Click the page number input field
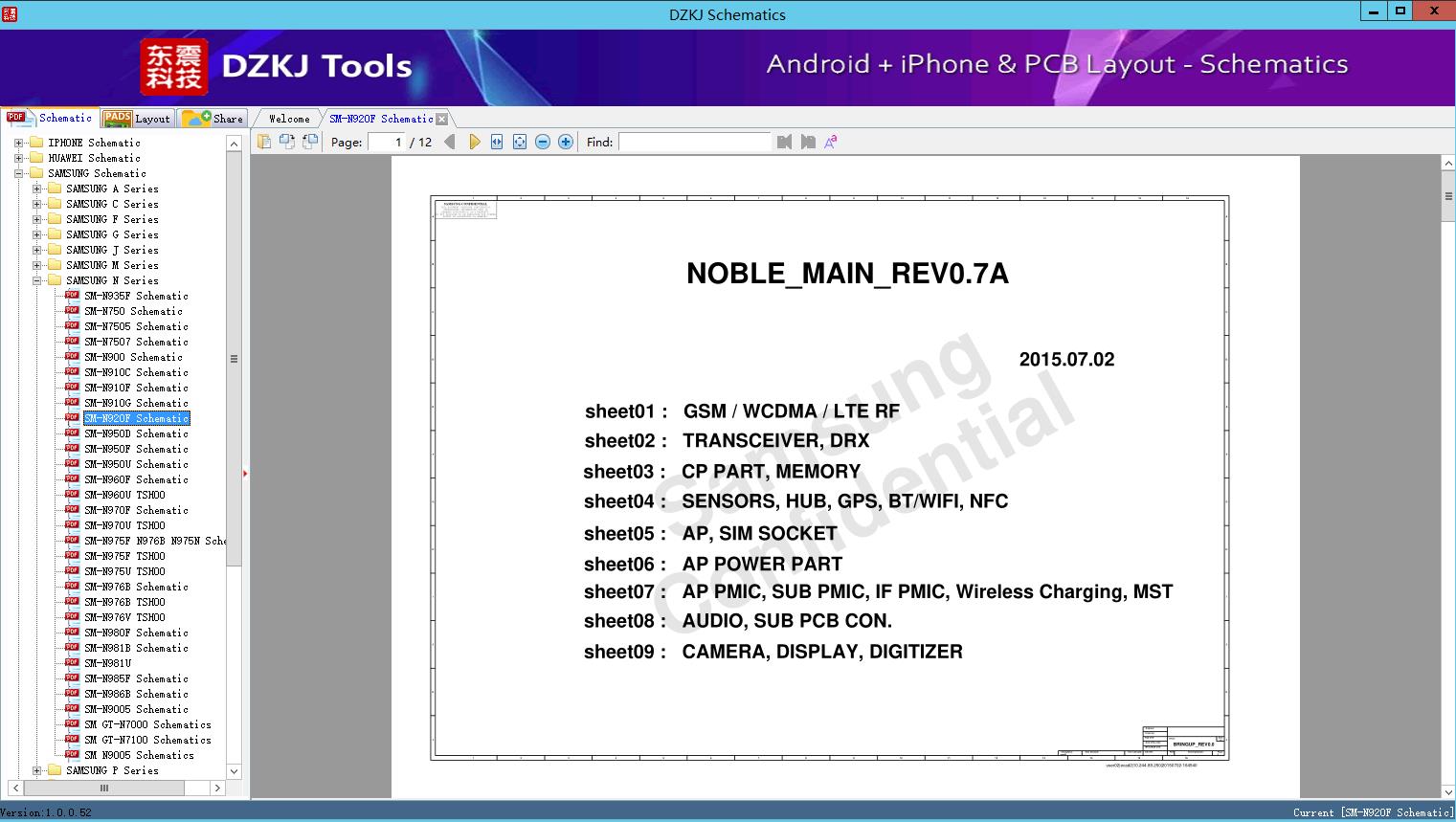Viewport: 1456px width, 822px height. coord(386,142)
